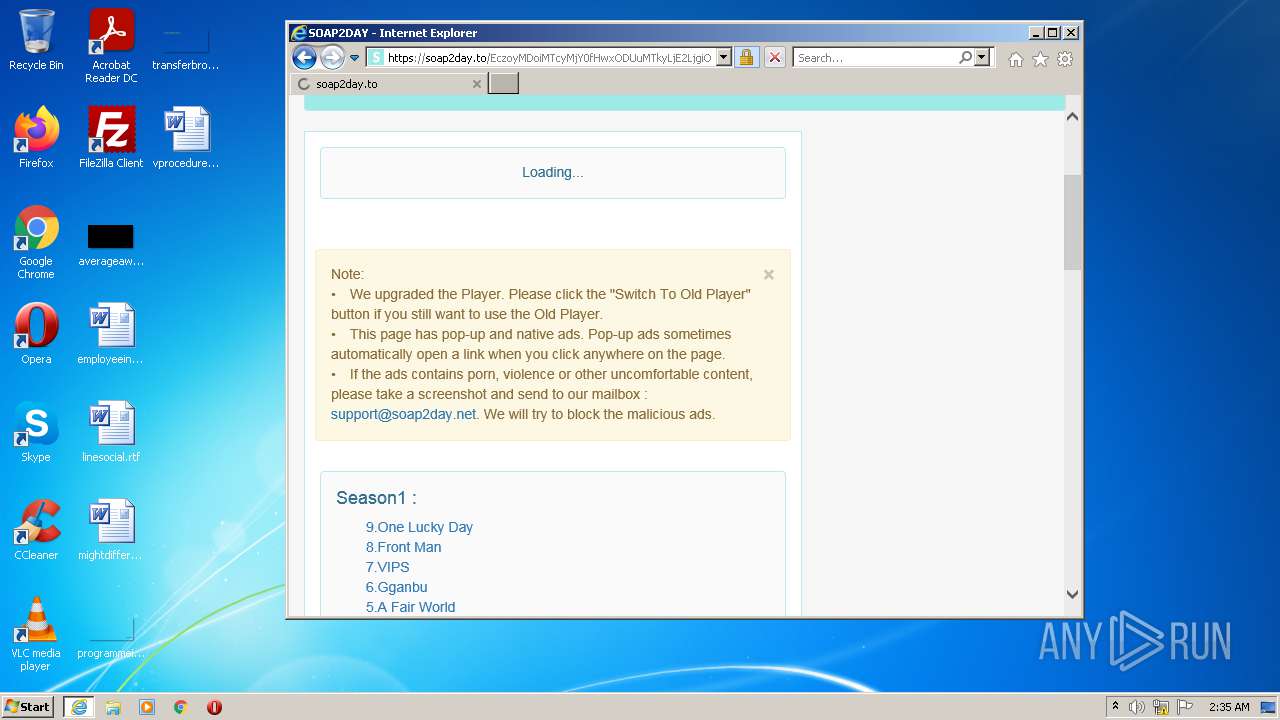Open the Favorites star
Image resolution: width=1280 pixels, height=720 pixels.
point(1040,59)
